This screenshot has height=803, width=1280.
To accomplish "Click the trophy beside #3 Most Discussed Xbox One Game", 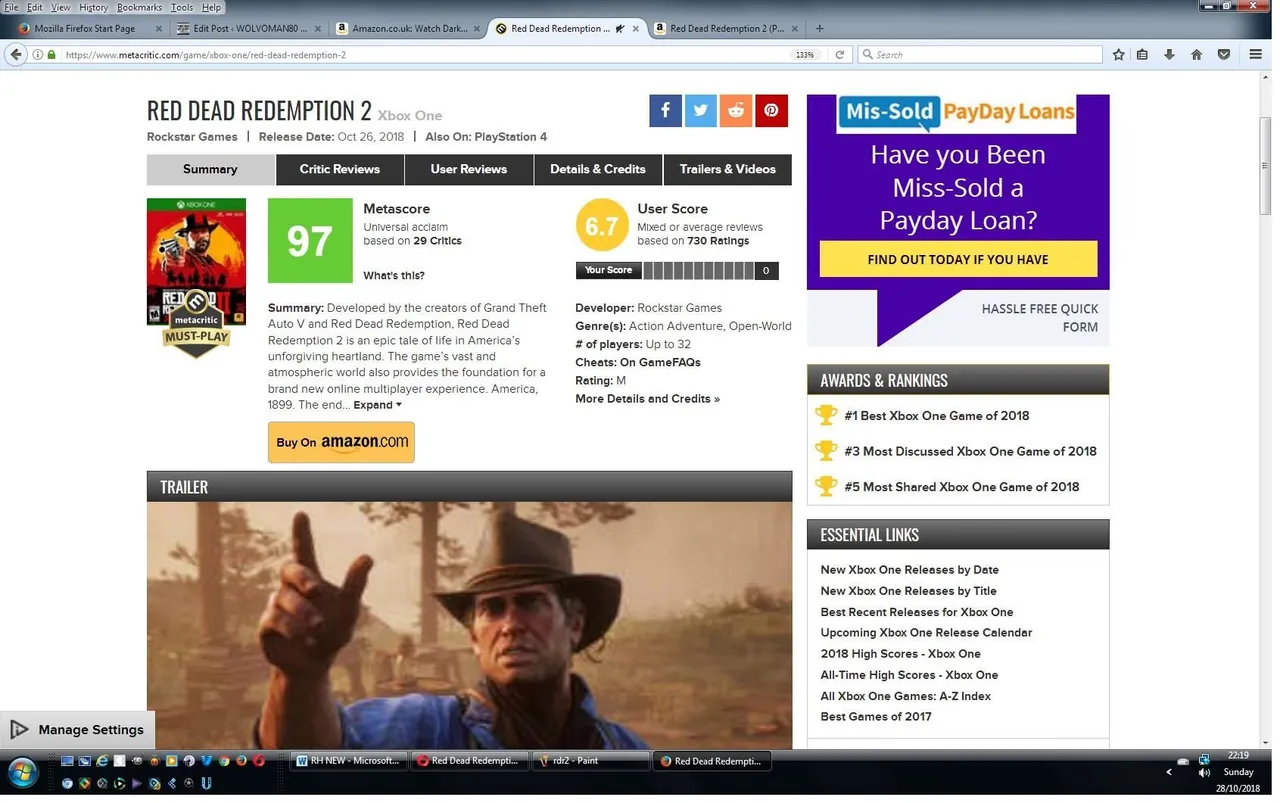I will pos(826,451).
